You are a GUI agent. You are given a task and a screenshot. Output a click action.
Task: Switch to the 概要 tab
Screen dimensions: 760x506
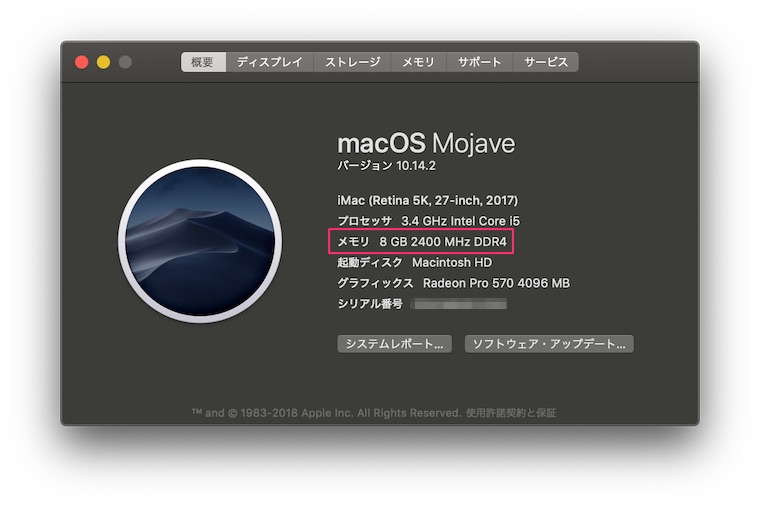(x=203, y=62)
